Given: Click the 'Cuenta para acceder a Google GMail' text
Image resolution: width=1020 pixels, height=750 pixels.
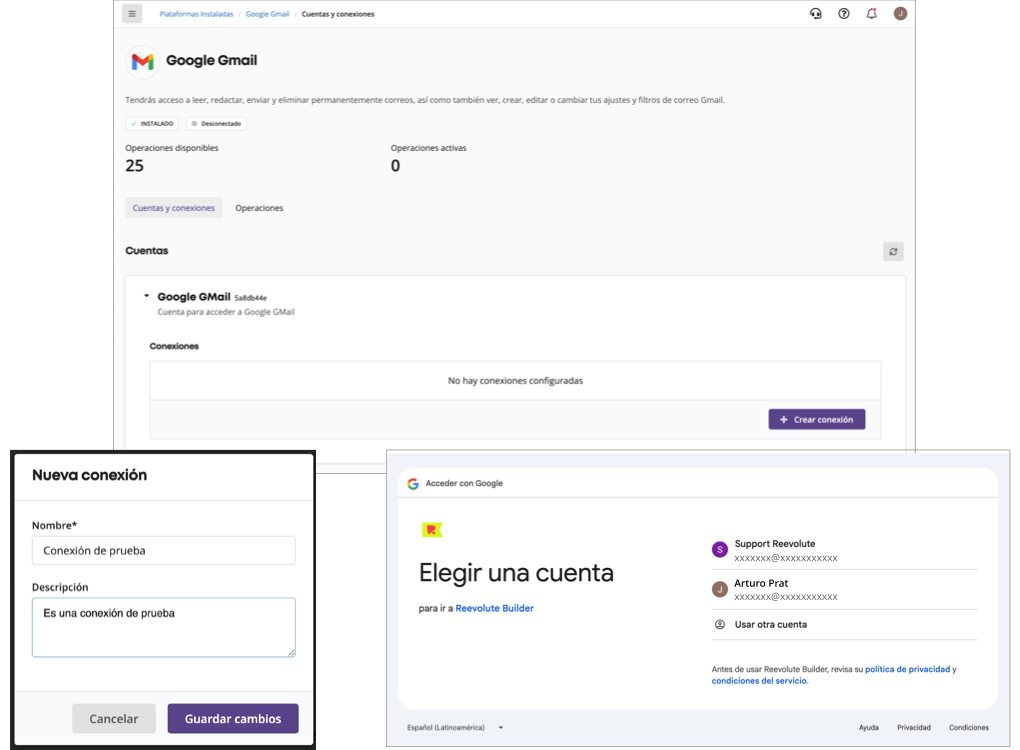Looking at the screenshot, I should coord(226,312).
